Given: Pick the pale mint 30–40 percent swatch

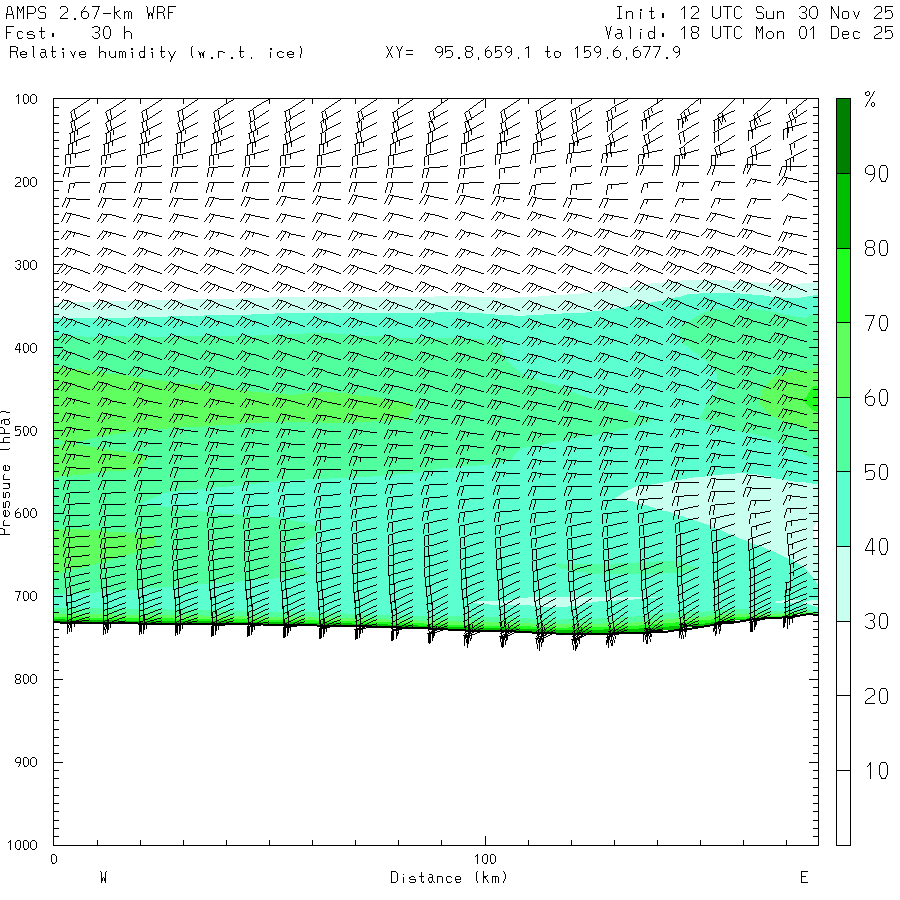Looking at the screenshot, I should (843, 584).
